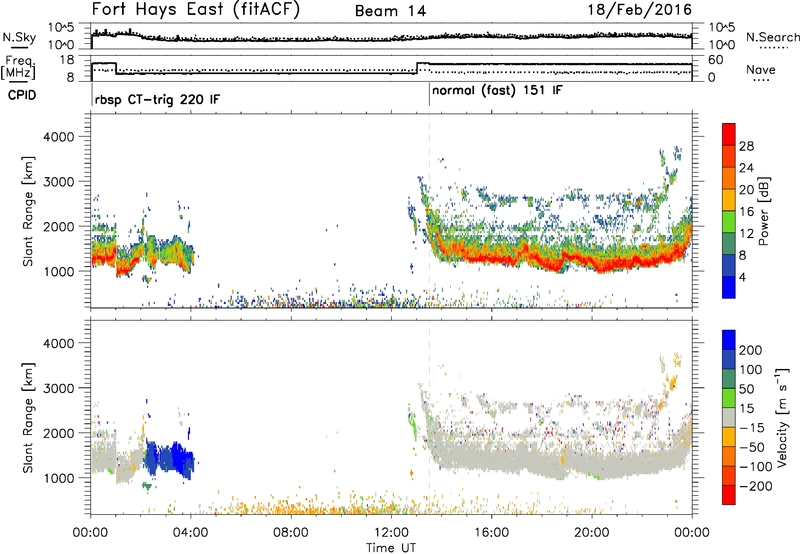The image size is (800, 554).
Task: Click the light green band of the power color bar
Action: coord(729,222)
